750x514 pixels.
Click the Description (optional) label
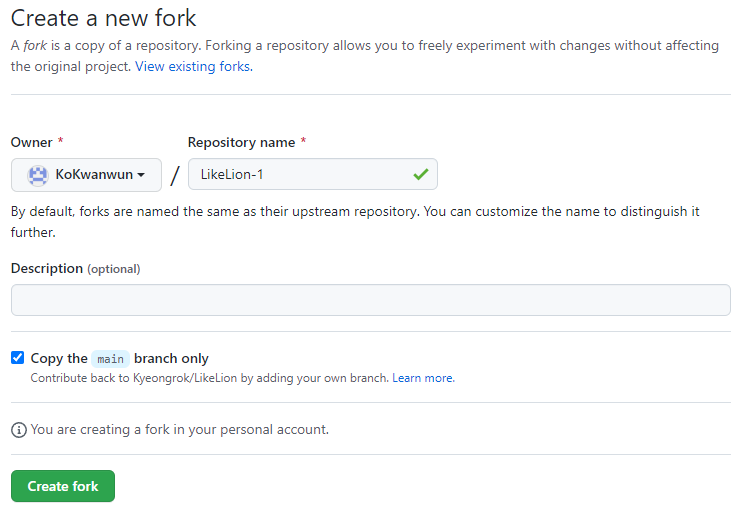75,268
